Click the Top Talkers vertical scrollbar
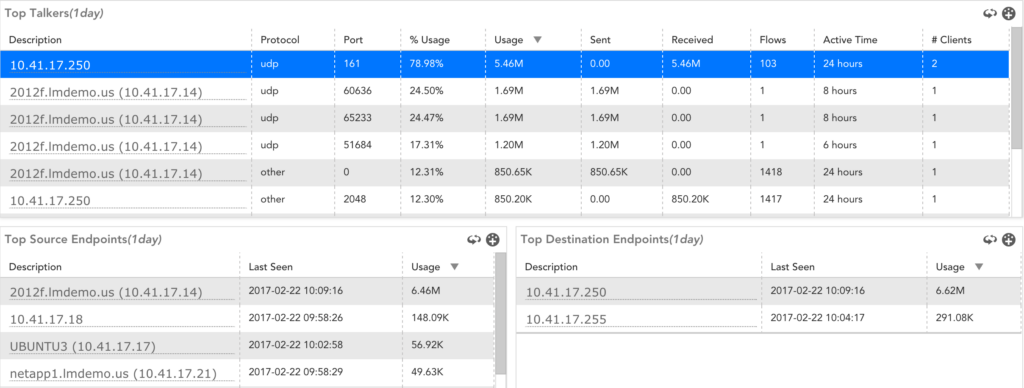The width and height of the screenshot is (1024, 388). [x=1016, y=88]
